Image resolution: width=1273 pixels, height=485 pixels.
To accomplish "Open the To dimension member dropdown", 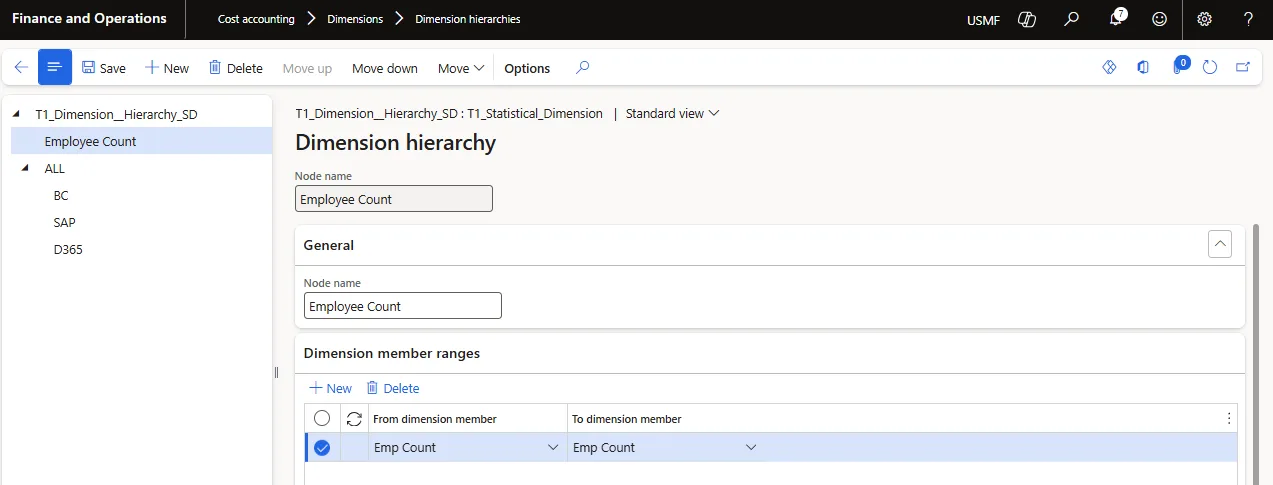I will point(751,448).
